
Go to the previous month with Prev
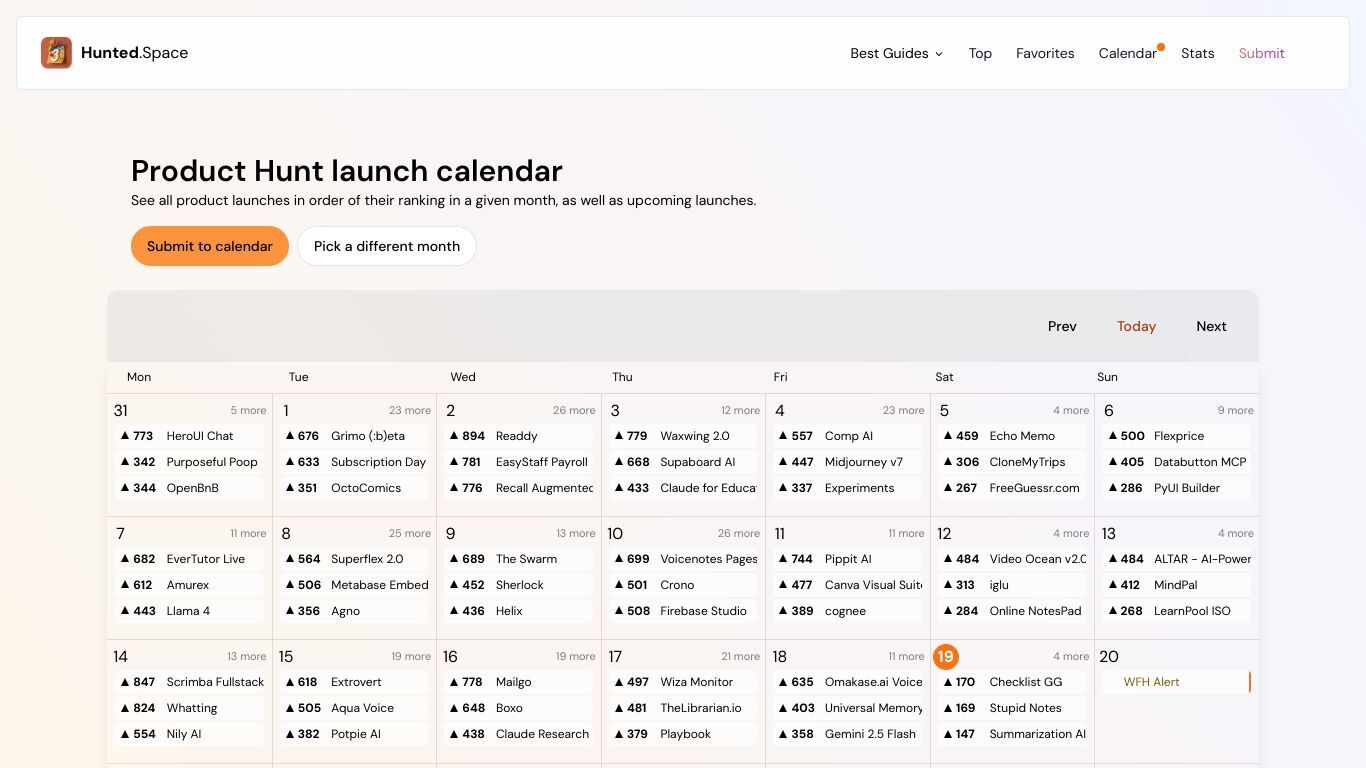pos(1062,326)
